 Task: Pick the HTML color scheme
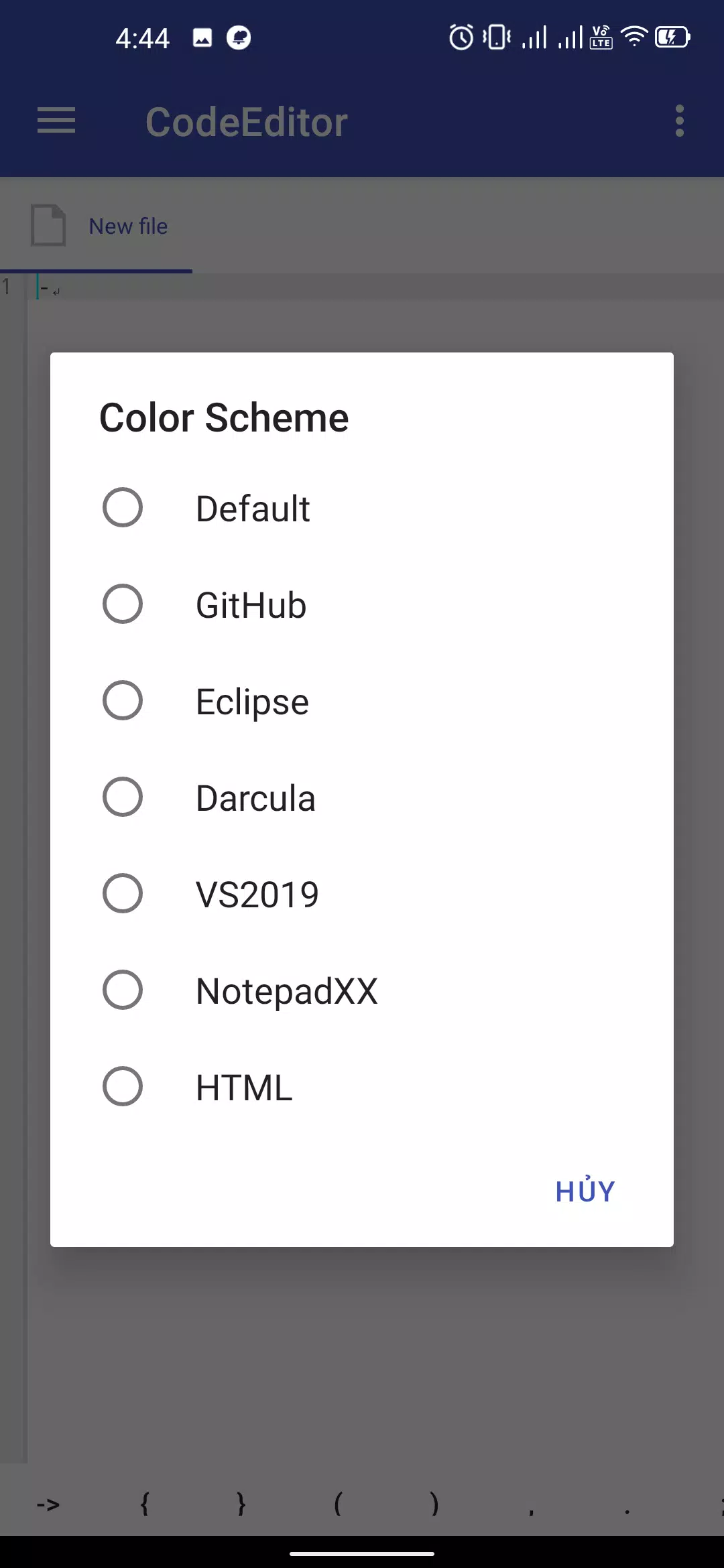coord(362,1087)
